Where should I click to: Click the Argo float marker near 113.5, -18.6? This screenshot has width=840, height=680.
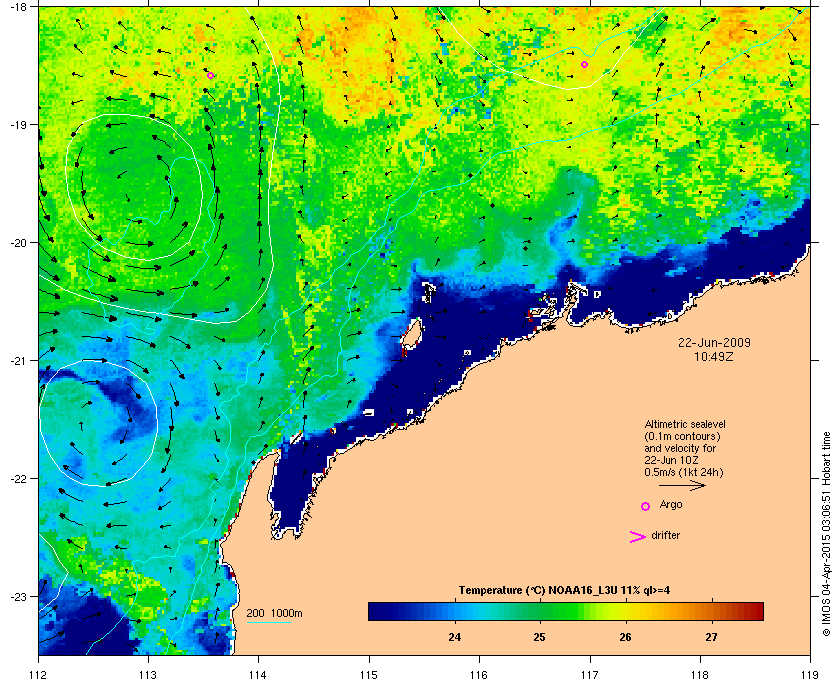pos(211,76)
